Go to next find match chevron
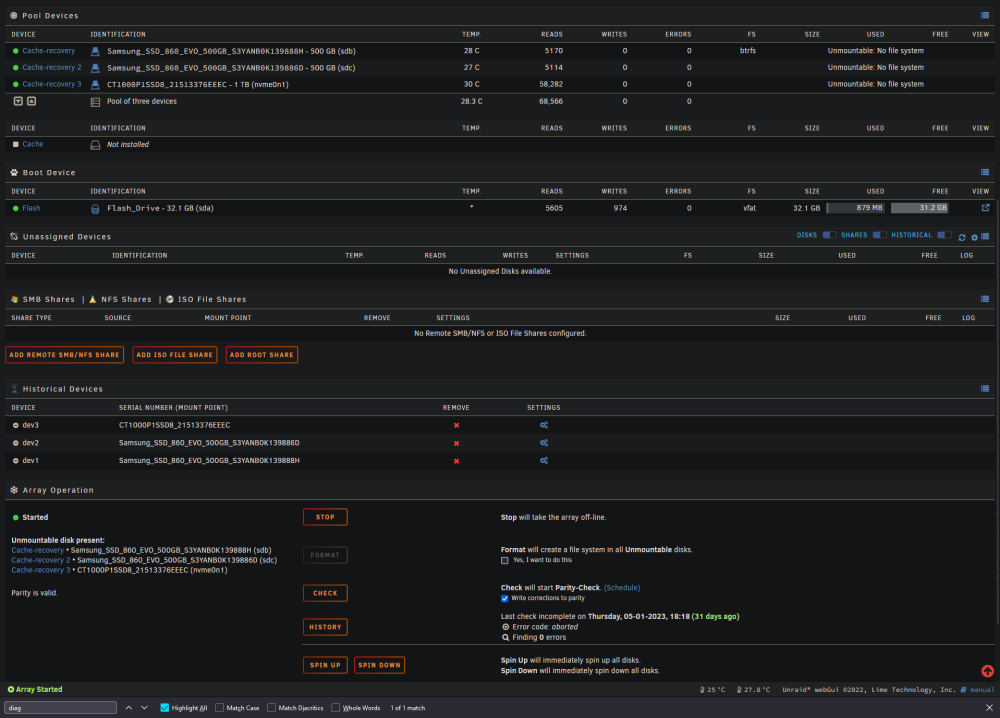The height and width of the screenshot is (718, 1000). (144, 708)
